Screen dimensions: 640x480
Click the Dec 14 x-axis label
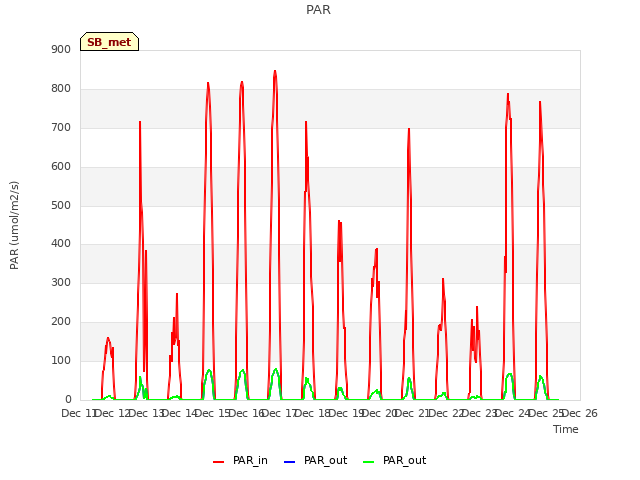pos(180,413)
